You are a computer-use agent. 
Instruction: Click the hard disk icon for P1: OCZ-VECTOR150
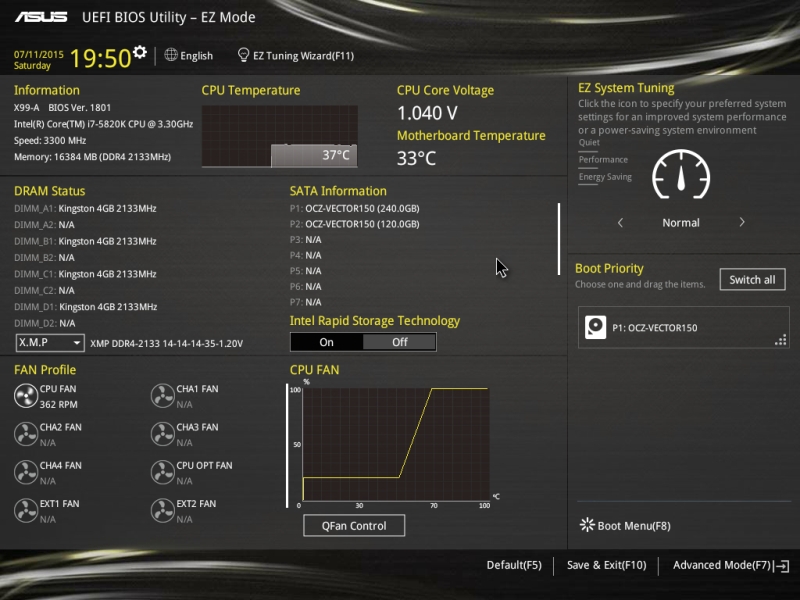(x=595, y=327)
